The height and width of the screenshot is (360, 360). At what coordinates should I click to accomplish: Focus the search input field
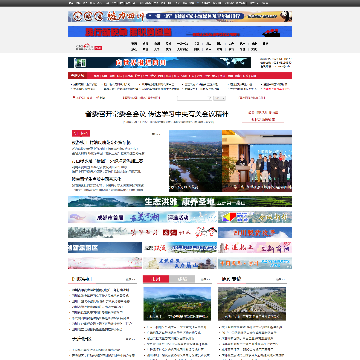click(195, 98)
